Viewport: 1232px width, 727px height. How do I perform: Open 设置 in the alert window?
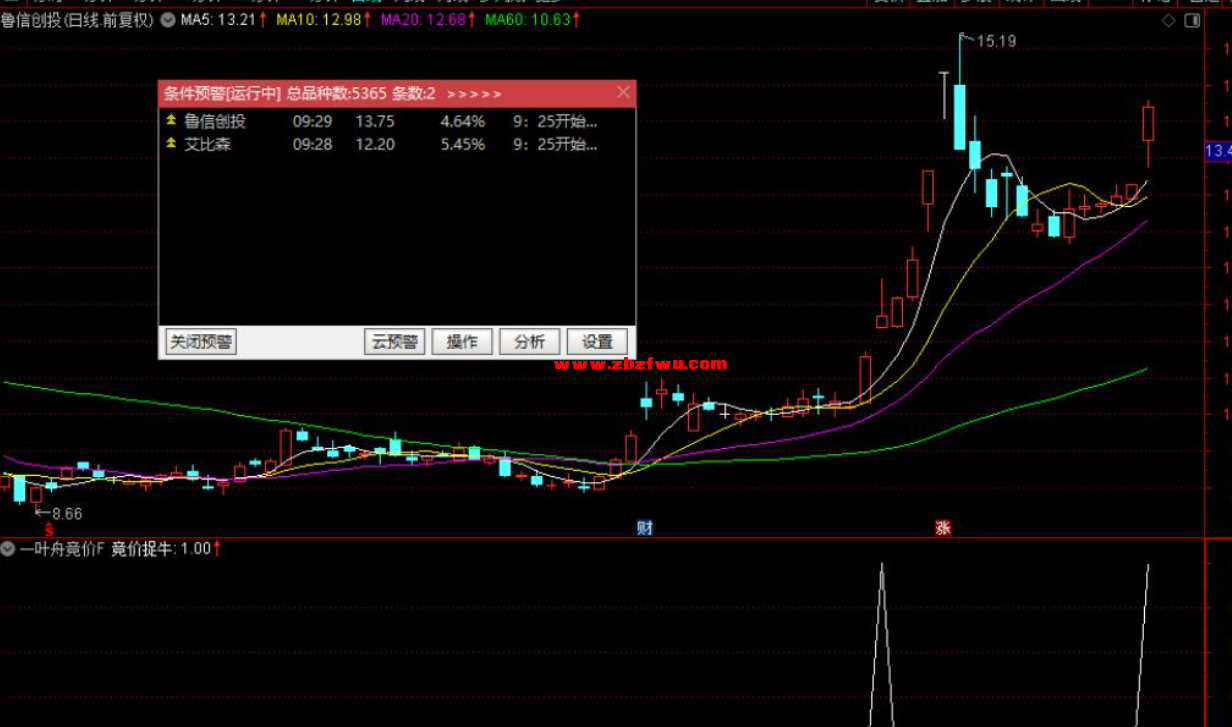pos(597,342)
